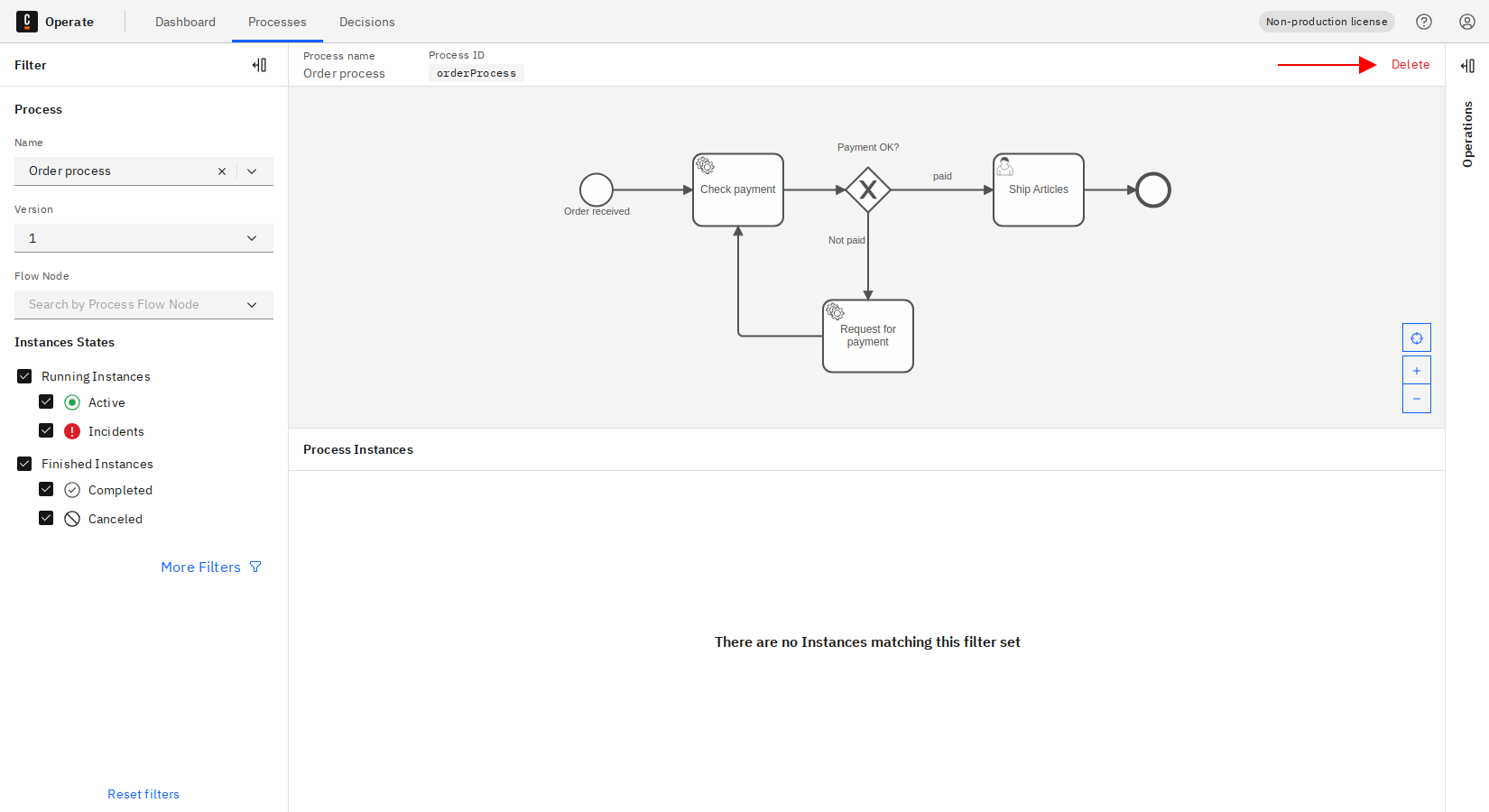Screen dimensions: 1489x812
Task: Clear the Order process name selection
Action: click(x=222, y=171)
